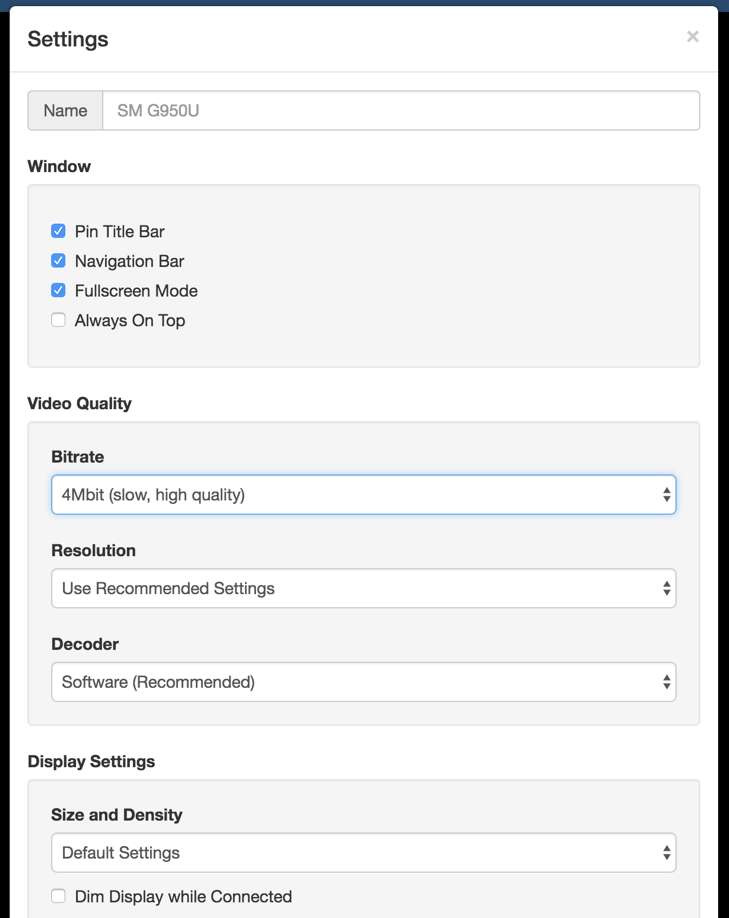The image size is (729, 918).
Task: Select the "Navigation Bar" option text
Action: 129,261
